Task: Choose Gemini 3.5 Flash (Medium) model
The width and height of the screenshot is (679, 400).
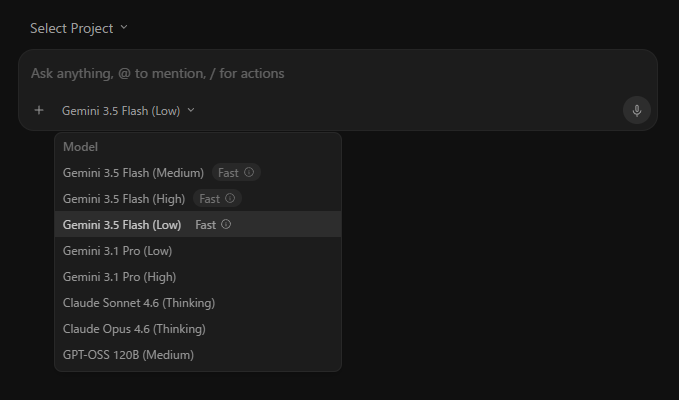Action: [198, 172]
